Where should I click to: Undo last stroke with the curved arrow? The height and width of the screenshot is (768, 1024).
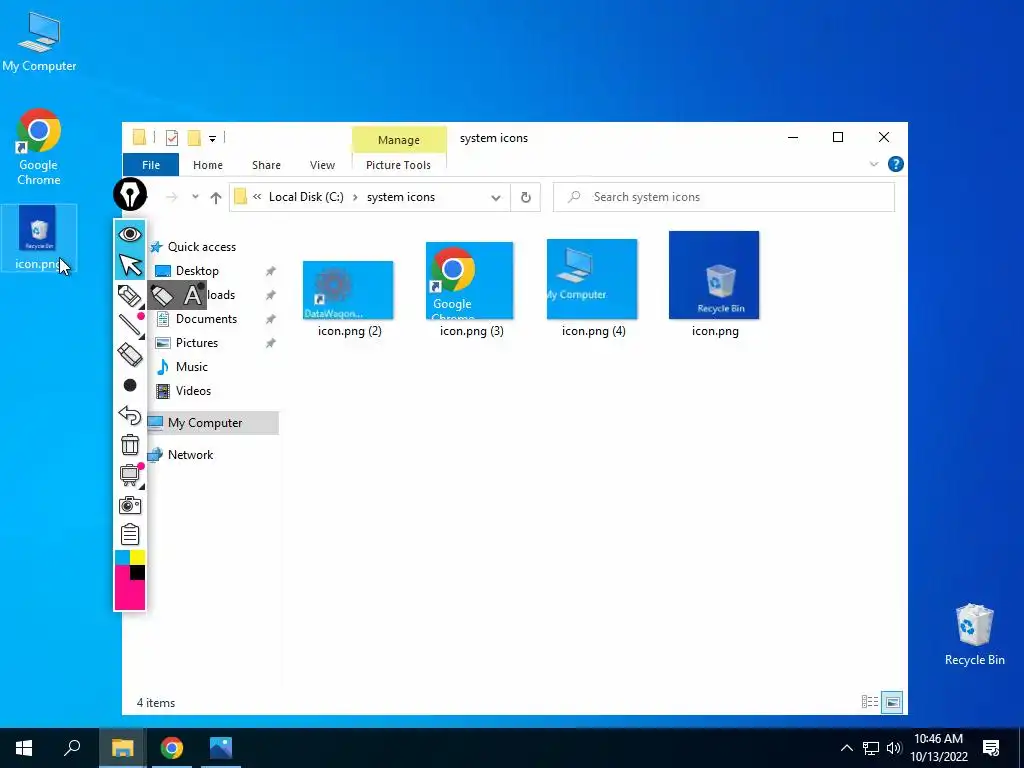pos(130,415)
